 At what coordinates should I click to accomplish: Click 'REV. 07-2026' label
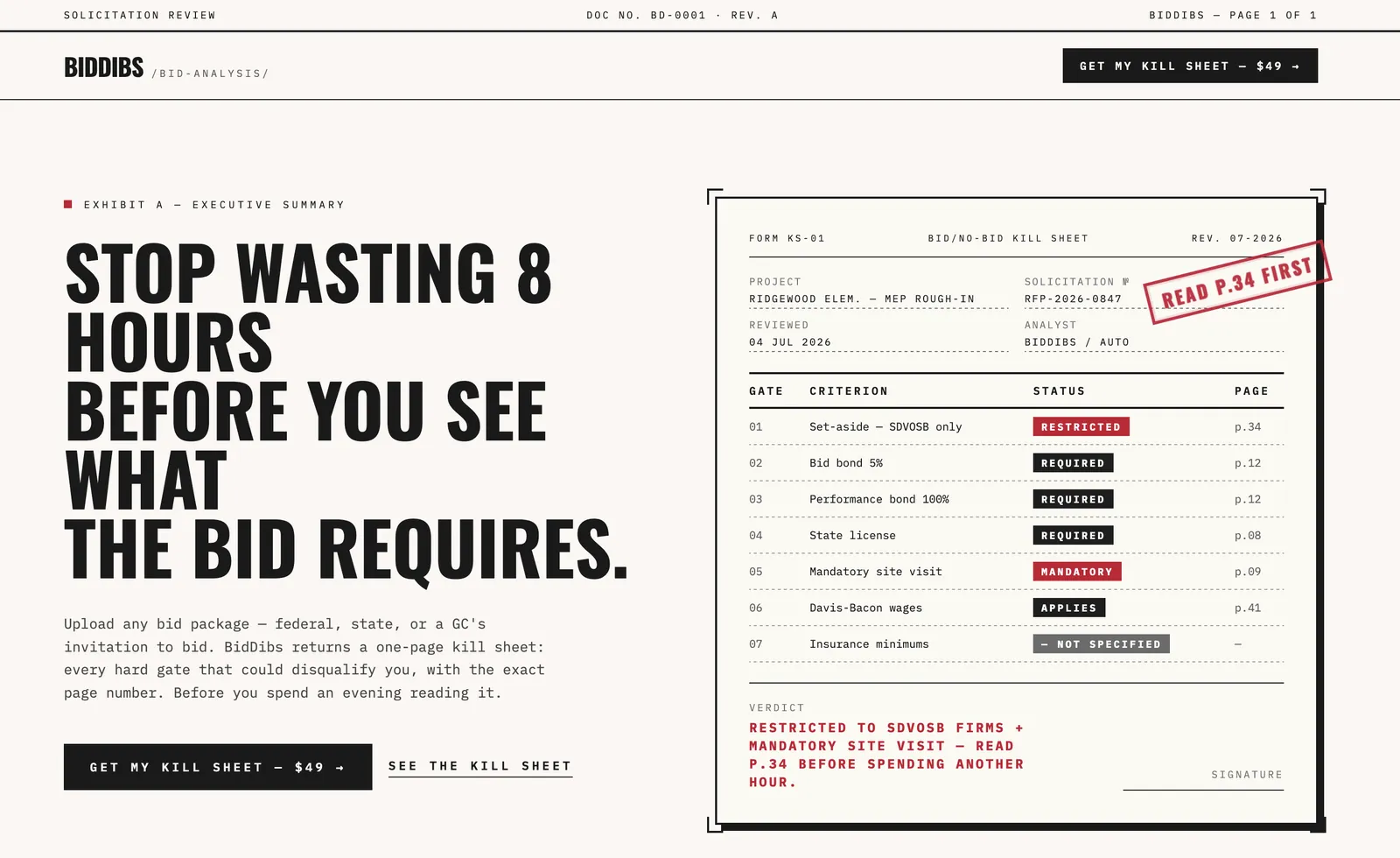1237,238
